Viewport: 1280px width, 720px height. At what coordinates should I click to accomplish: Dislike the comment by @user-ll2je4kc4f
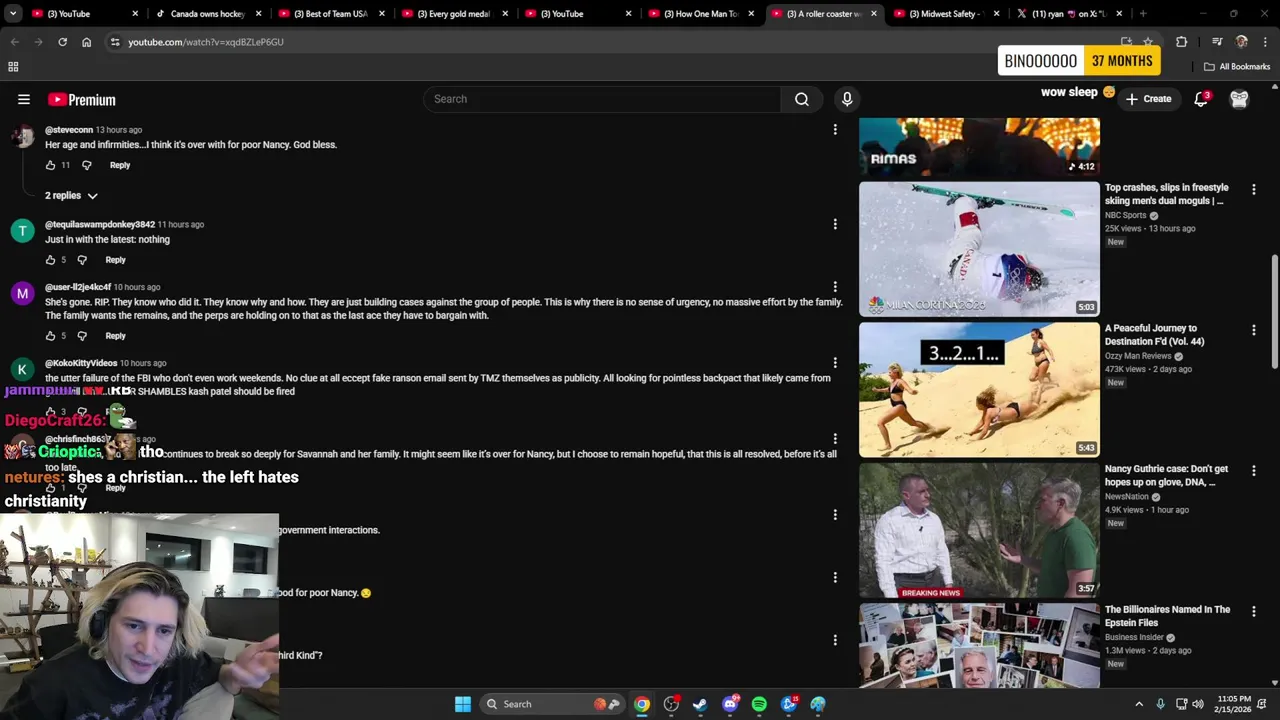82,336
